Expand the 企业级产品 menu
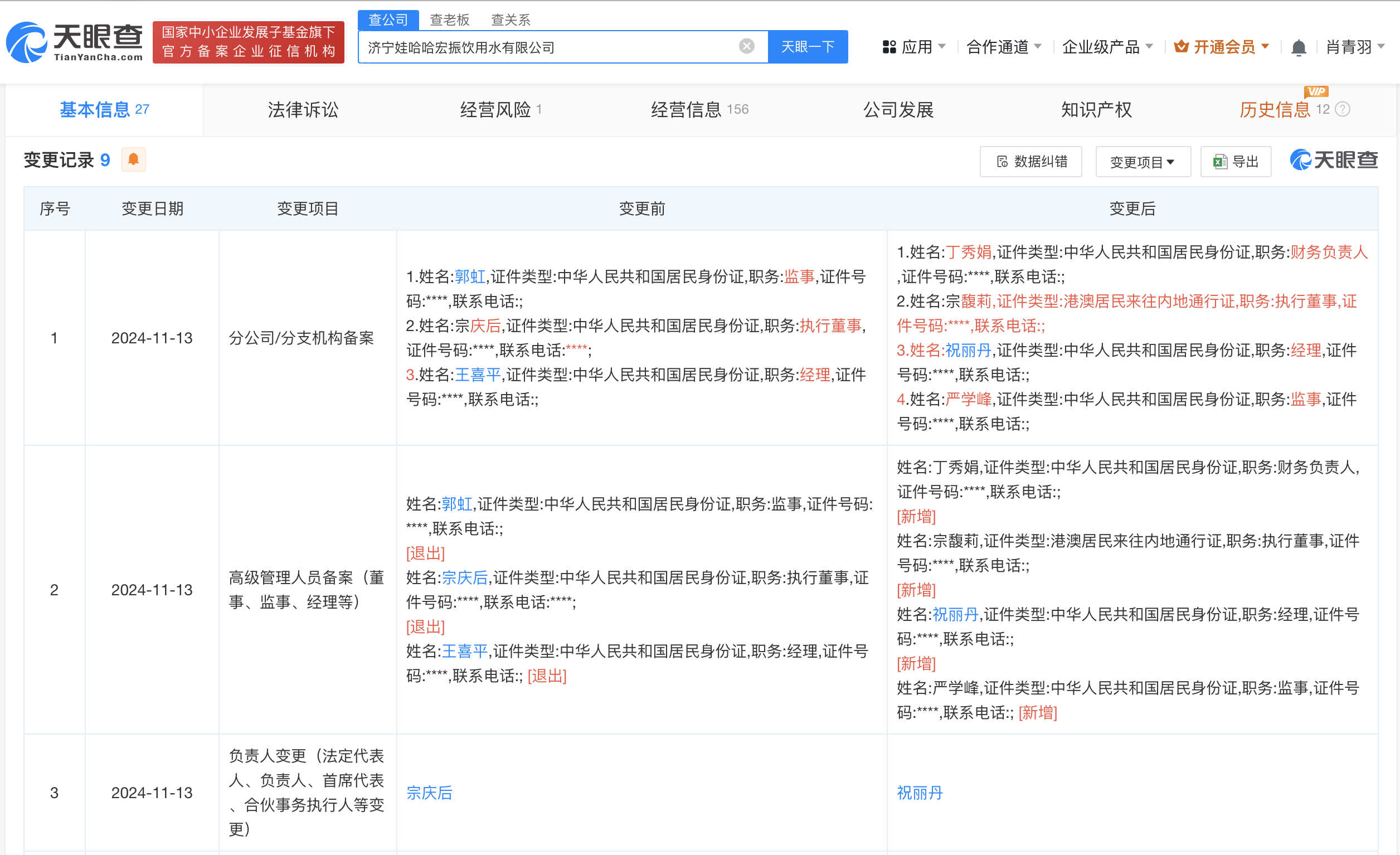This screenshot has height=855, width=1400. [1107, 47]
